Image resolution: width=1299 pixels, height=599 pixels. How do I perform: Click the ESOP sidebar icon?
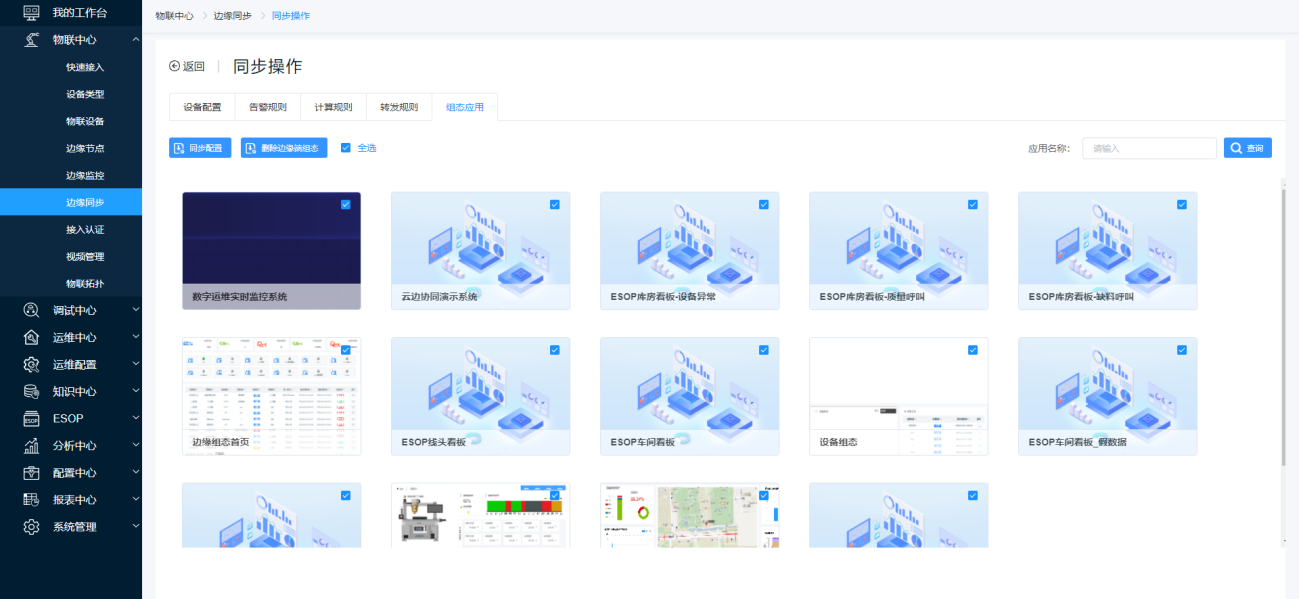click(x=32, y=418)
